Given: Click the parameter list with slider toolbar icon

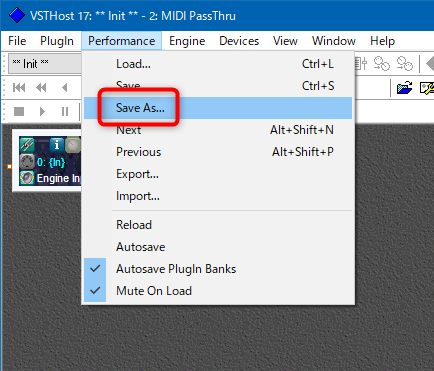Looking at the screenshot, I should pos(361,63).
